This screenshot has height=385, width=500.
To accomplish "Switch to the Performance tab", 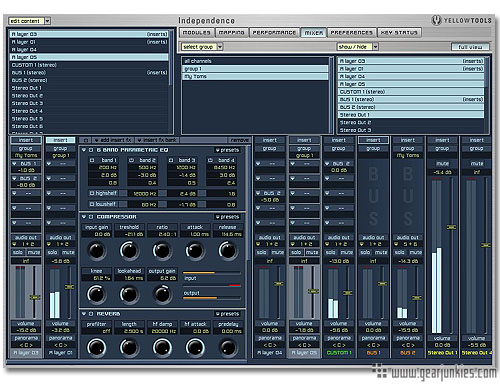I will tap(274, 33).
